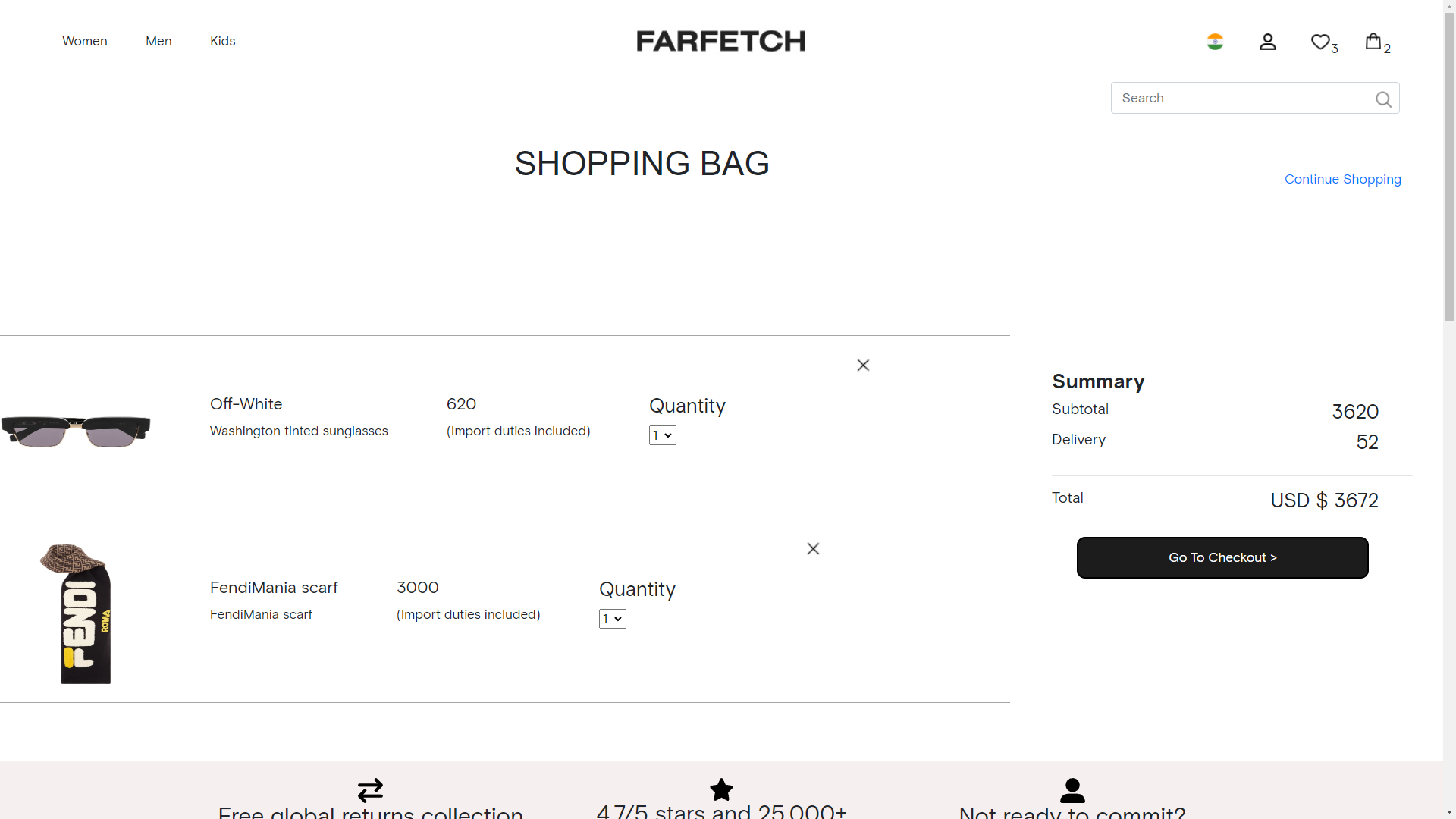Screen dimensions: 1456x819
Task: Click inside the search input field
Action: pos(1244,98)
